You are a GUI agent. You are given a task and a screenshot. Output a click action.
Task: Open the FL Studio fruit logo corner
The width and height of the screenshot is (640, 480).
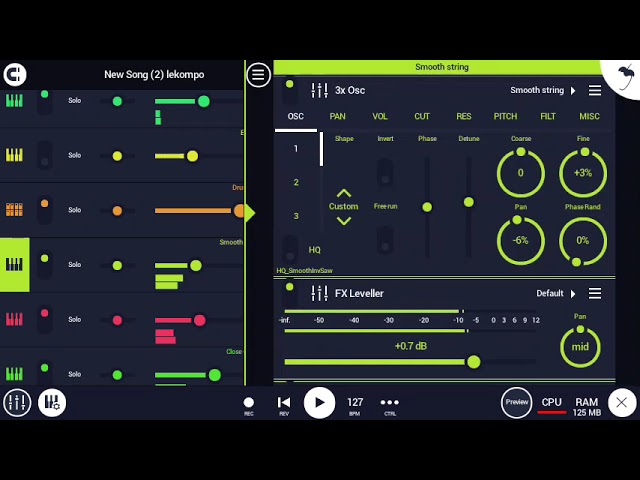click(625, 77)
